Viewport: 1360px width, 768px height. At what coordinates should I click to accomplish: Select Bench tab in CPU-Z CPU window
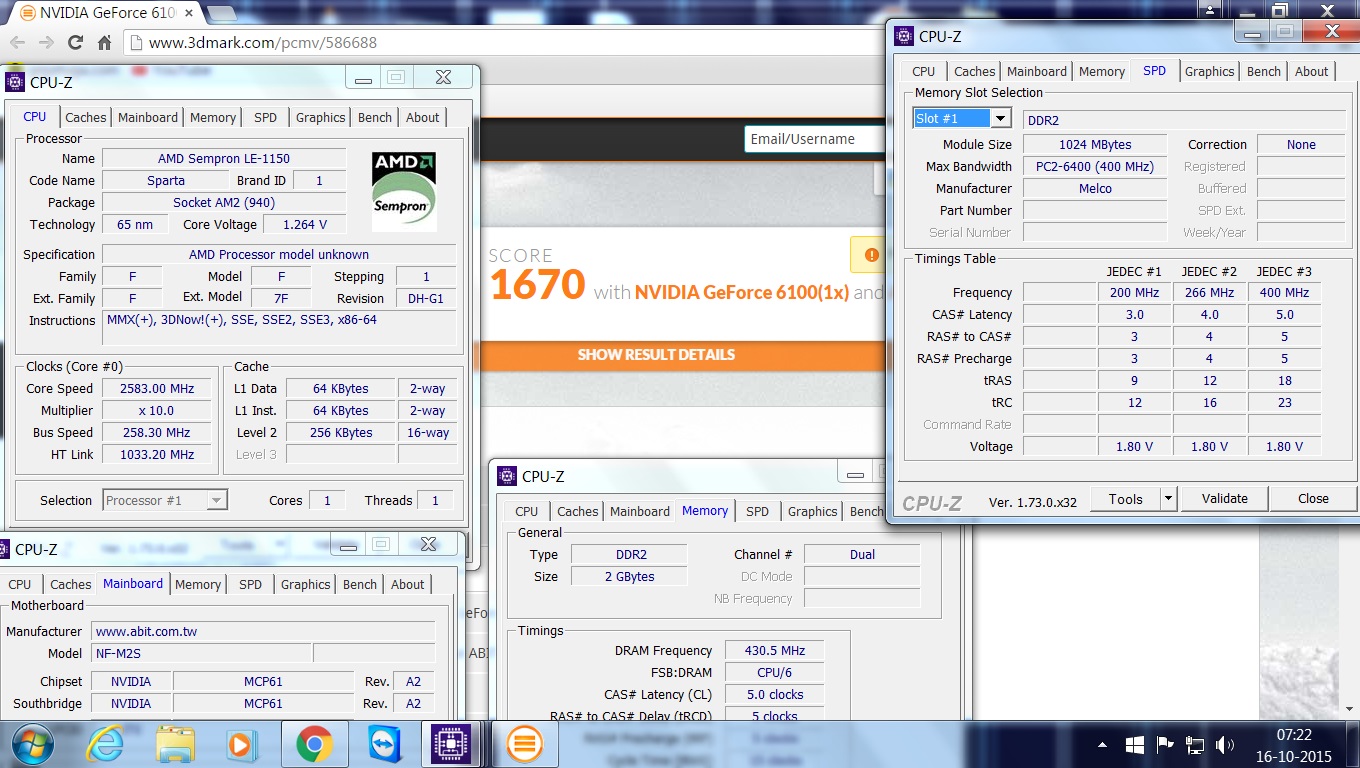pos(375,117)
